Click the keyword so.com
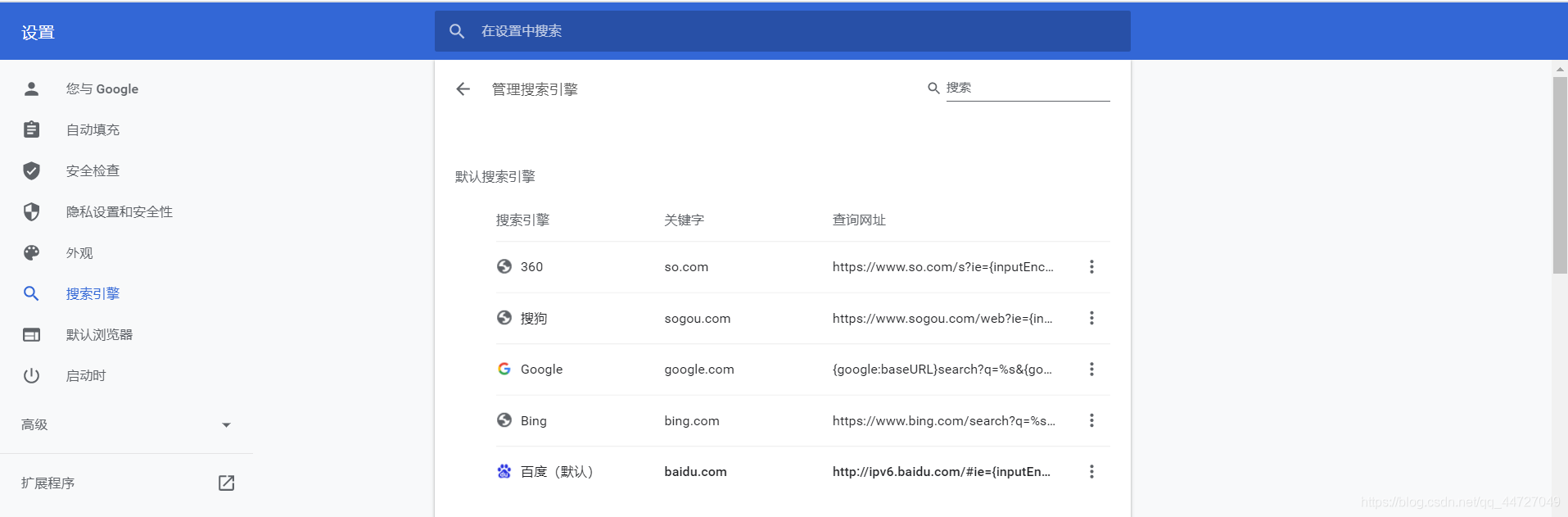The width and height of the screenshot is (1568, 517). pos(686,267)
